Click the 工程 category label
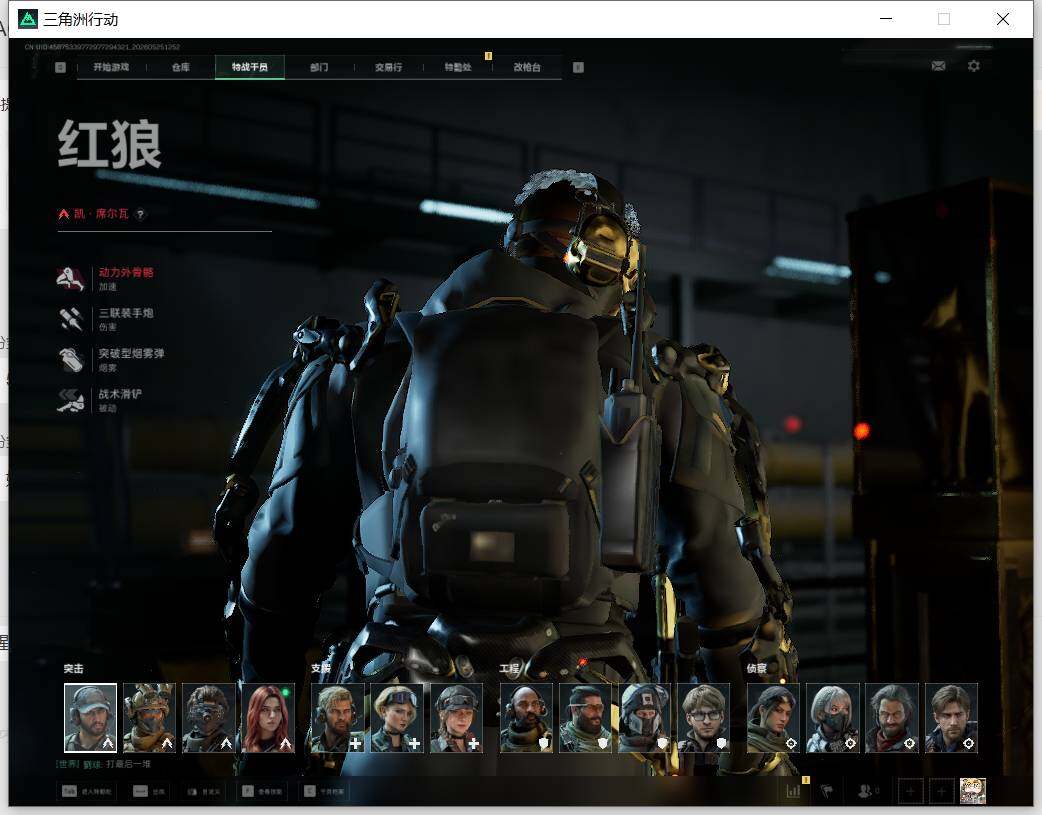This screenshot has width=1042, height=815. point(510,669)
